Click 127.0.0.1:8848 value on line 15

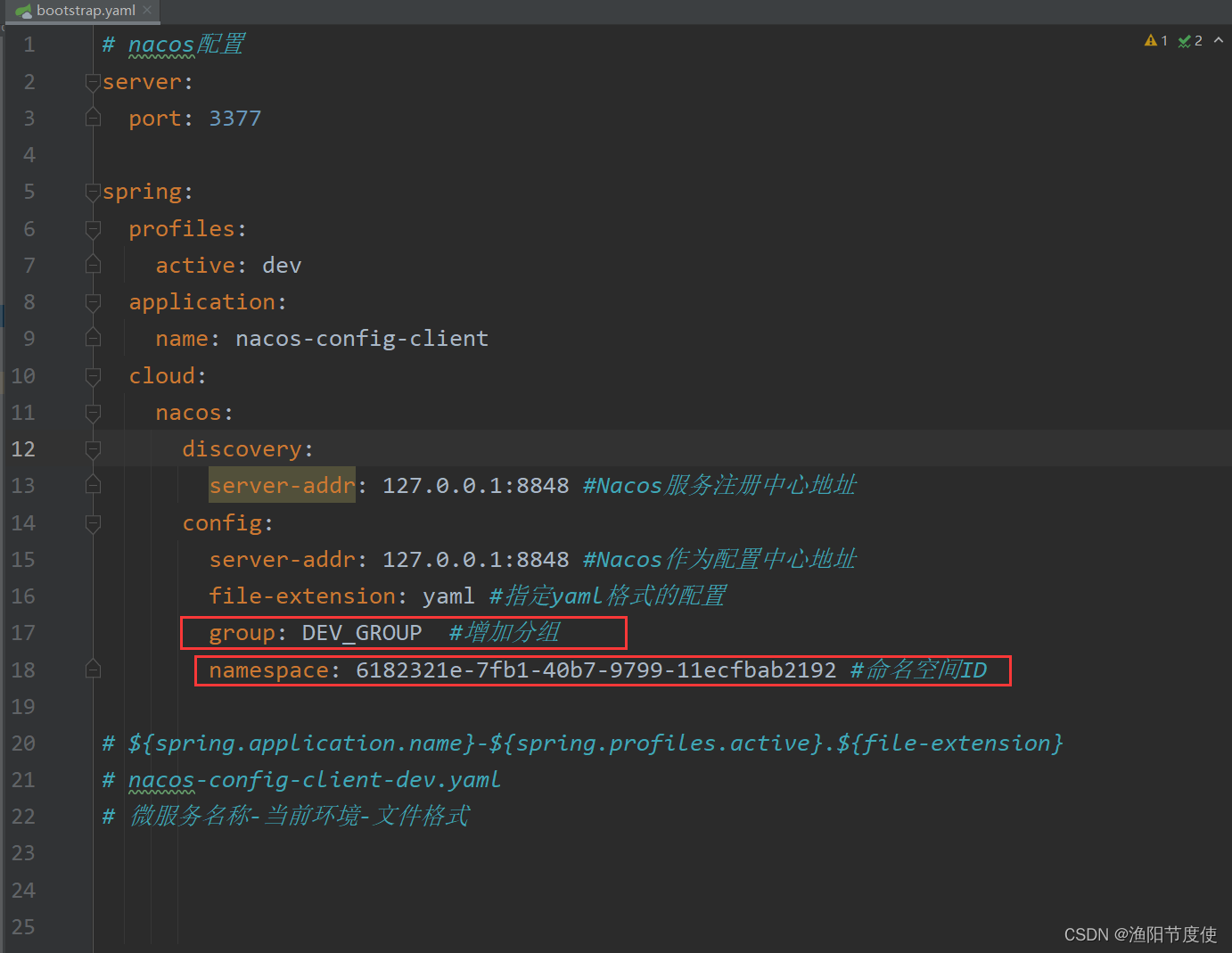[476, 560]
